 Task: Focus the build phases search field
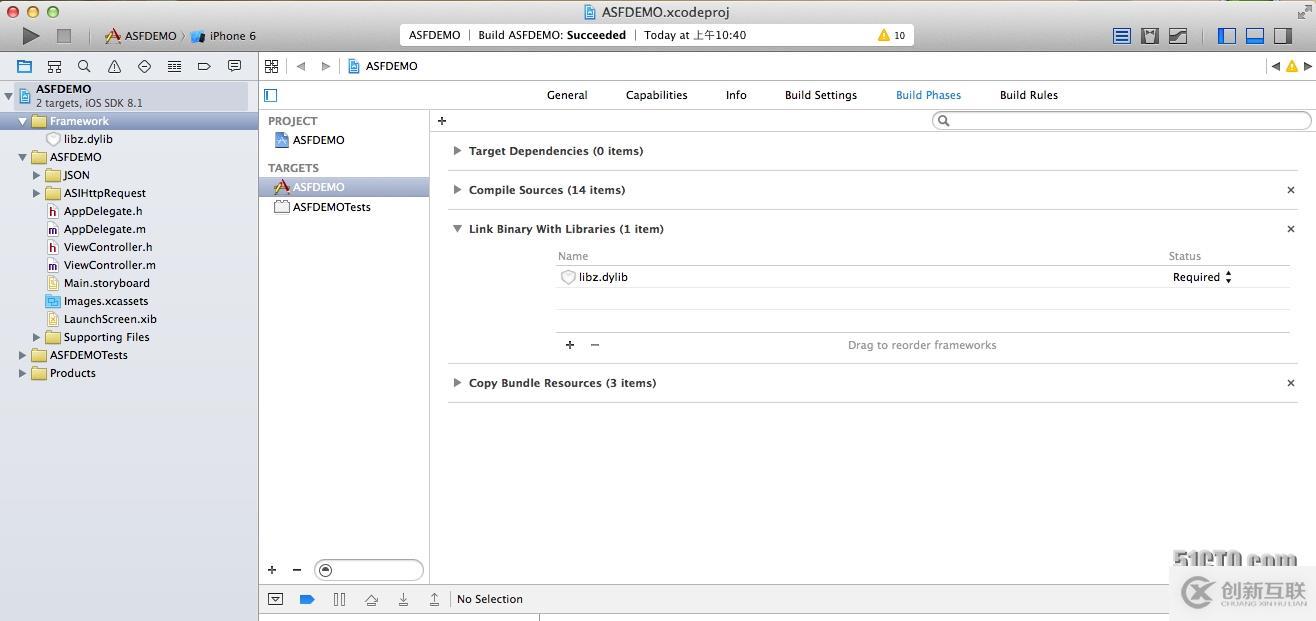[x=1121, y=121]
